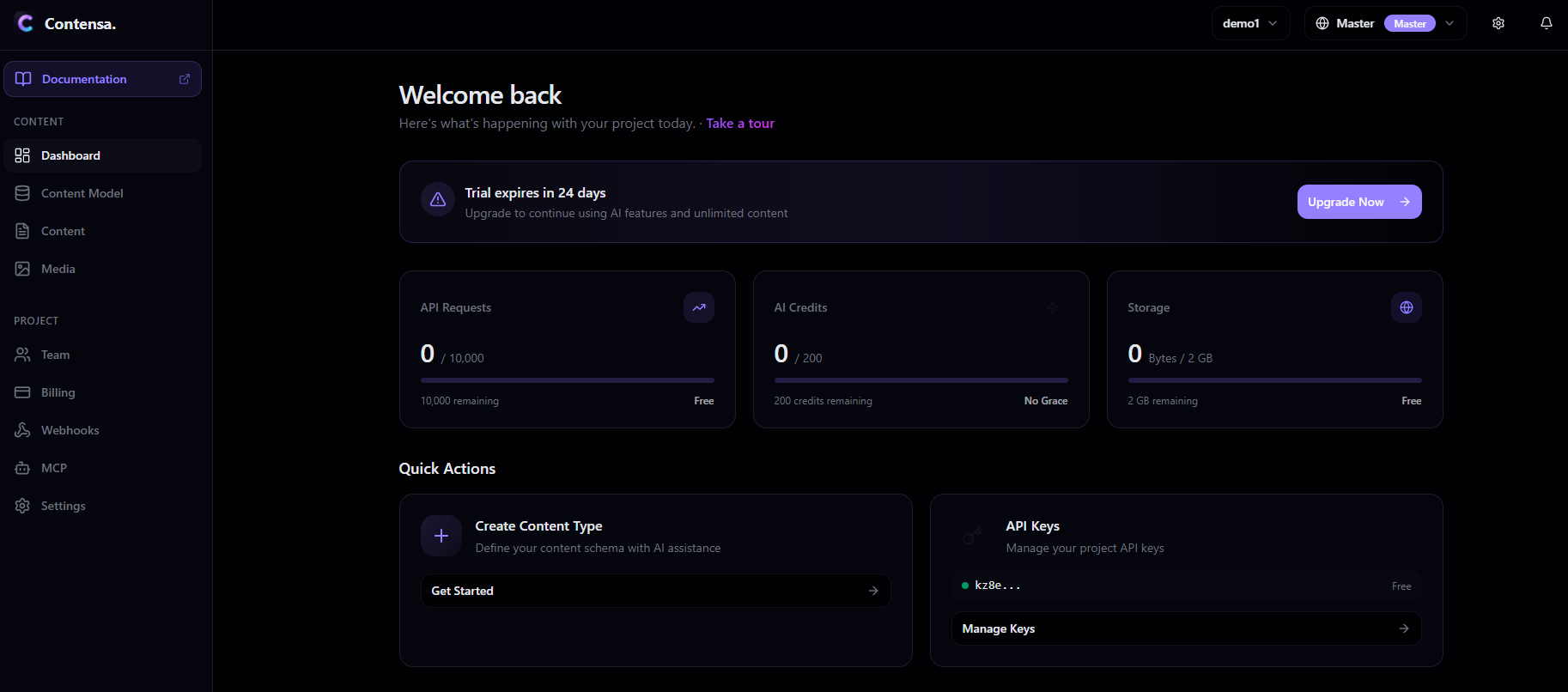Click the Dashboard grid icon
The height and width of the screenshot is (692, 1568).
22,155
